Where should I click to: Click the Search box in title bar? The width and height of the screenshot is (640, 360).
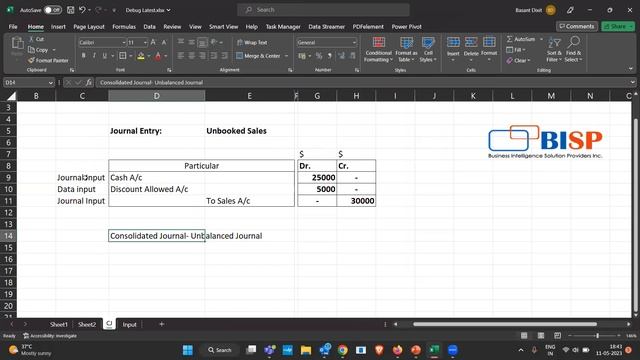323,10
